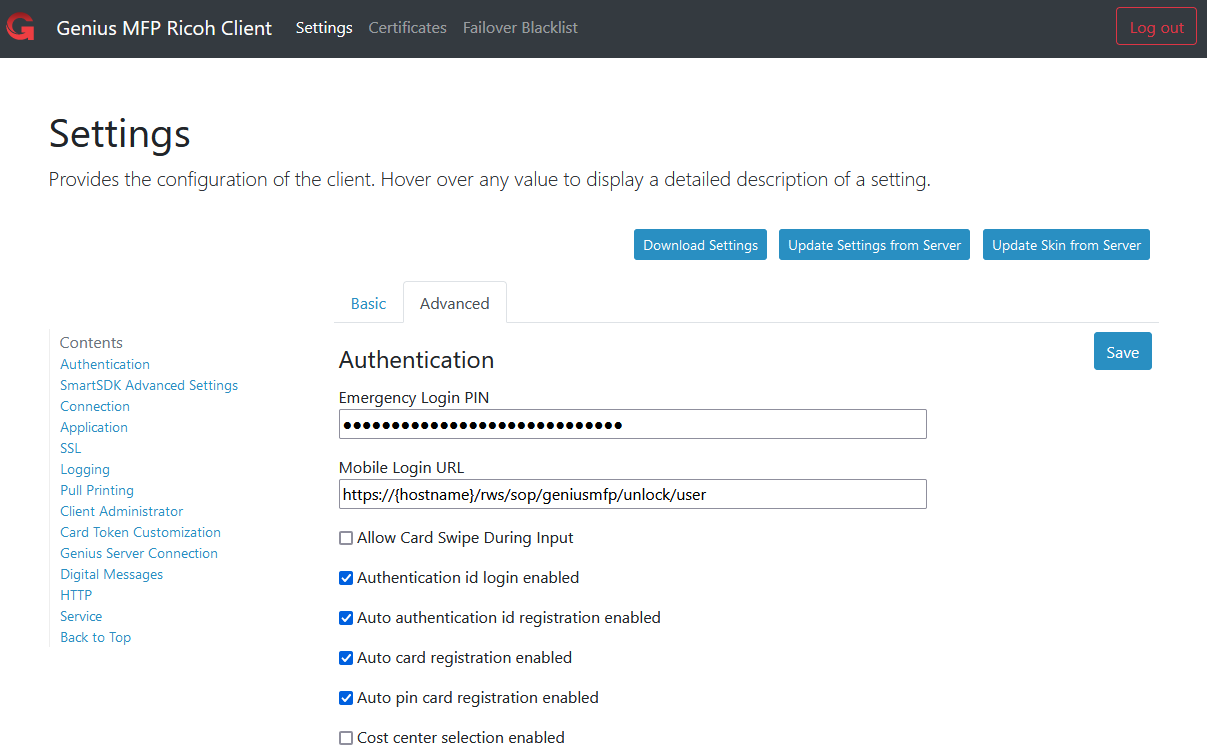The width and height of the screenshot is (1207, 752).
Task: Click Back to Top link
Action: pyautogui.click(x=96, y=637)
